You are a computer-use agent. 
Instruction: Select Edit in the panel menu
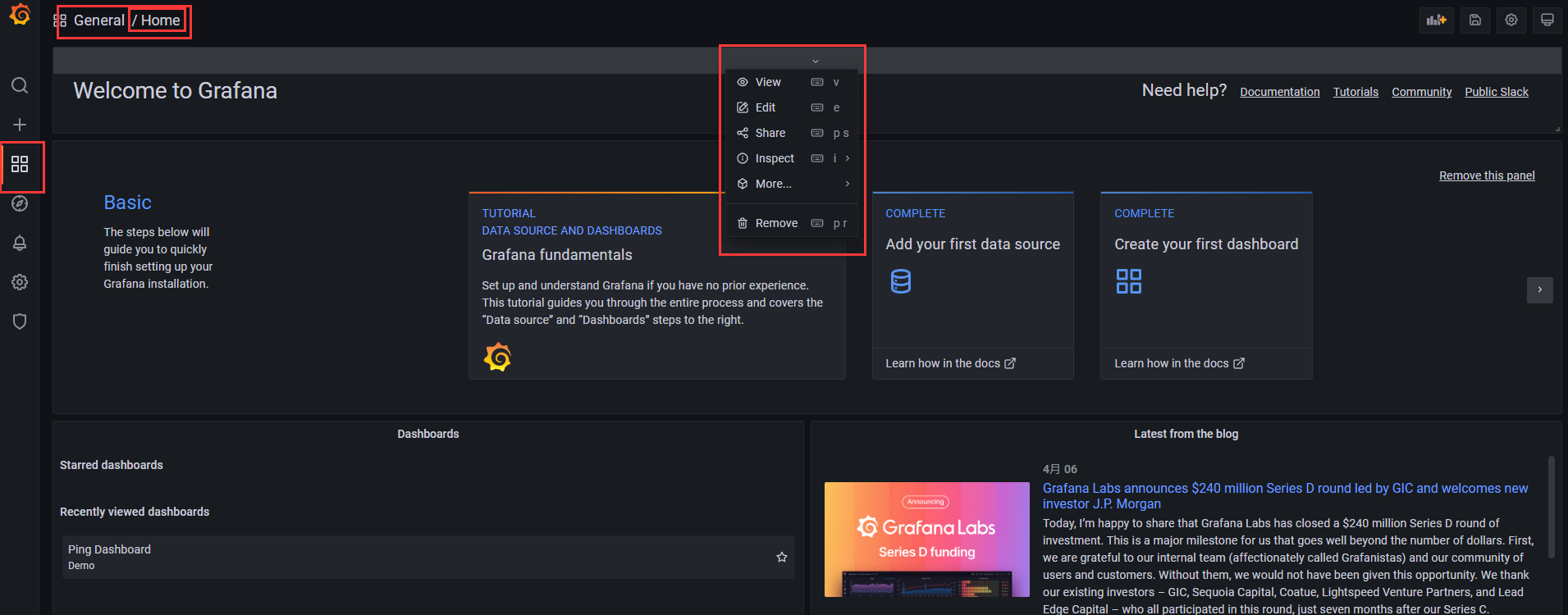point(792,107)
